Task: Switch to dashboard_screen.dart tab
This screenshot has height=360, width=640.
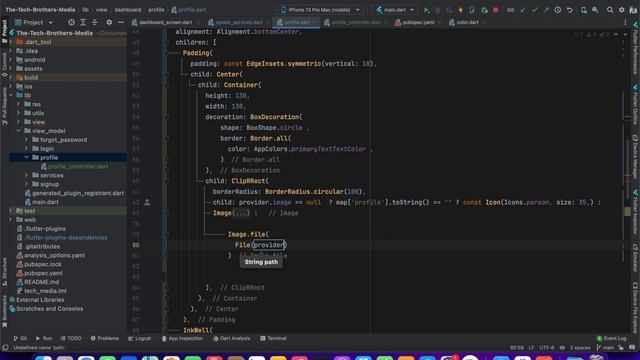Action: (x=165, y=22)
